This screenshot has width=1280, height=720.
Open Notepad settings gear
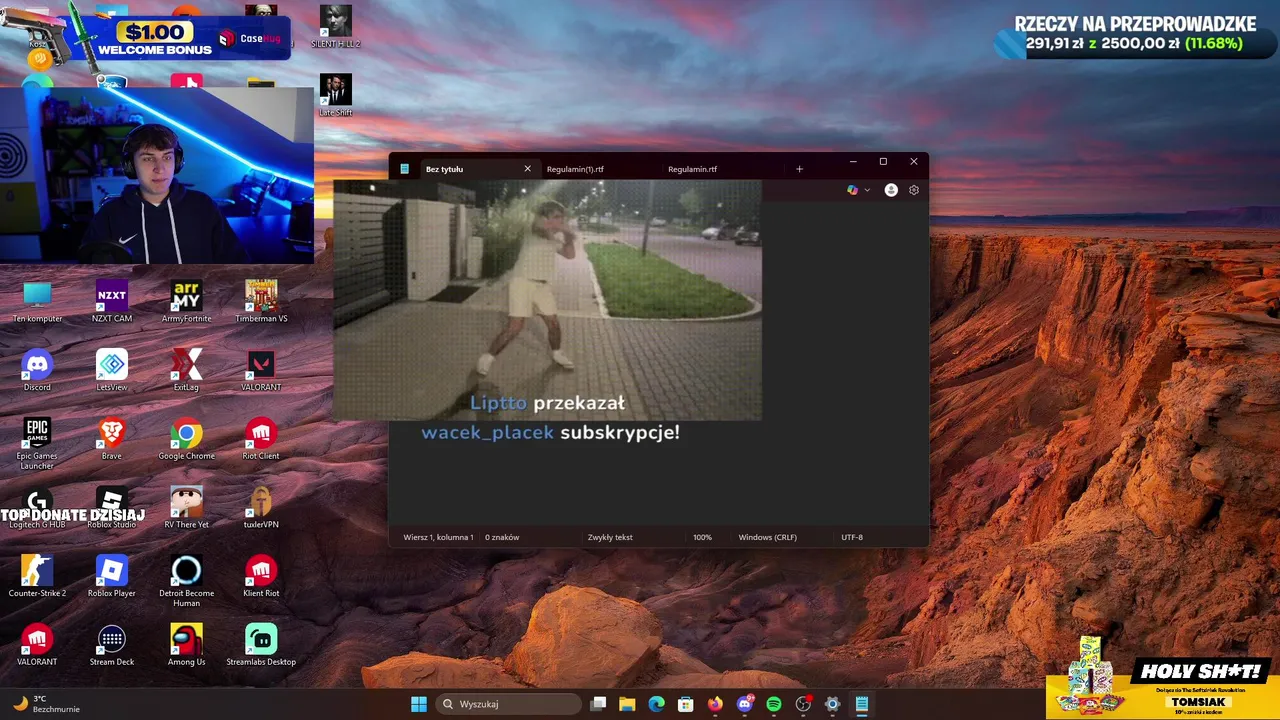(x=914, y=190)
